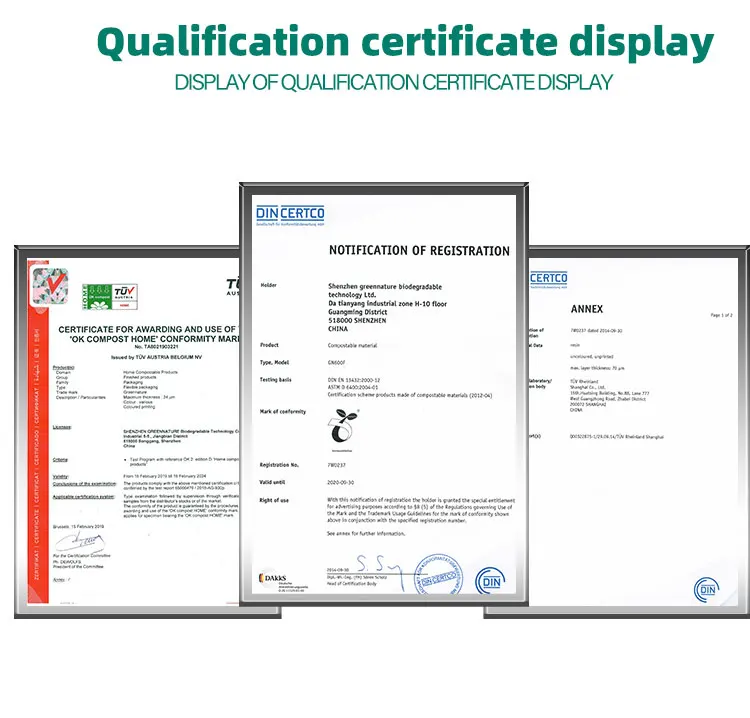The image size is (750, 718).
Task: Click the 'Mark of conformity' label
Action: point(283,411)
